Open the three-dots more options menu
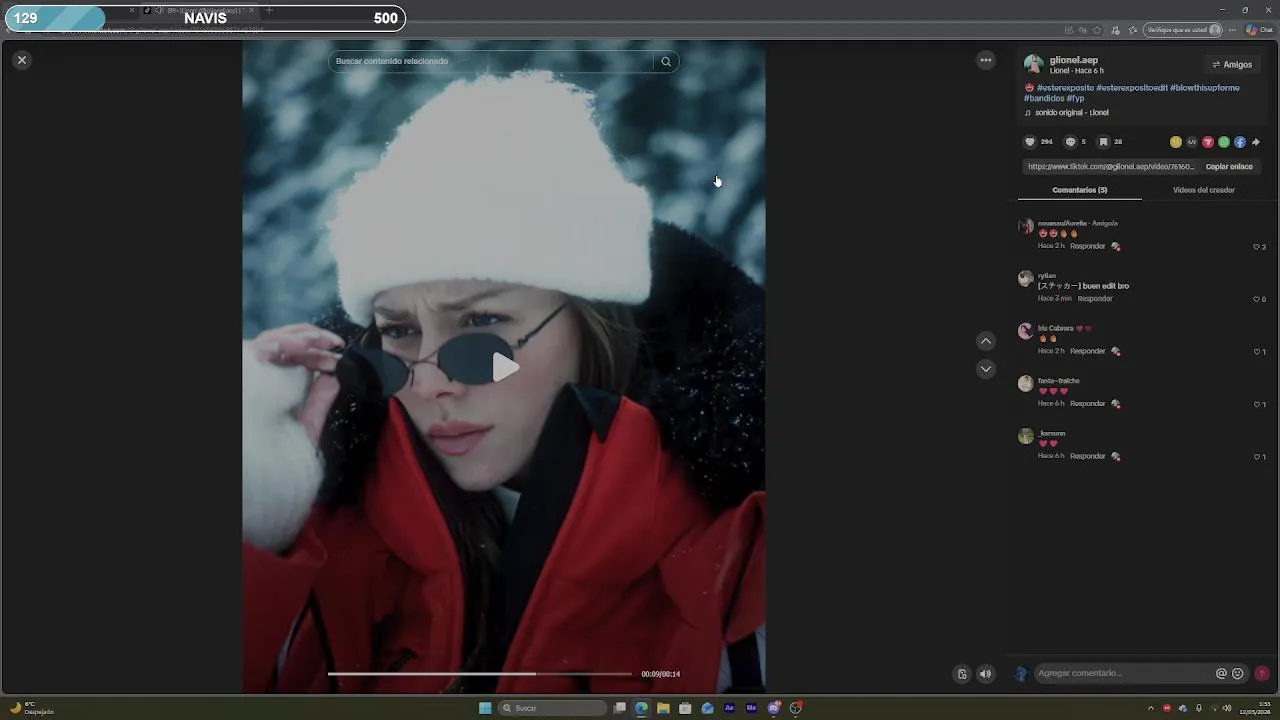Viewport: 1280px width, 720px height. [986, 60]
